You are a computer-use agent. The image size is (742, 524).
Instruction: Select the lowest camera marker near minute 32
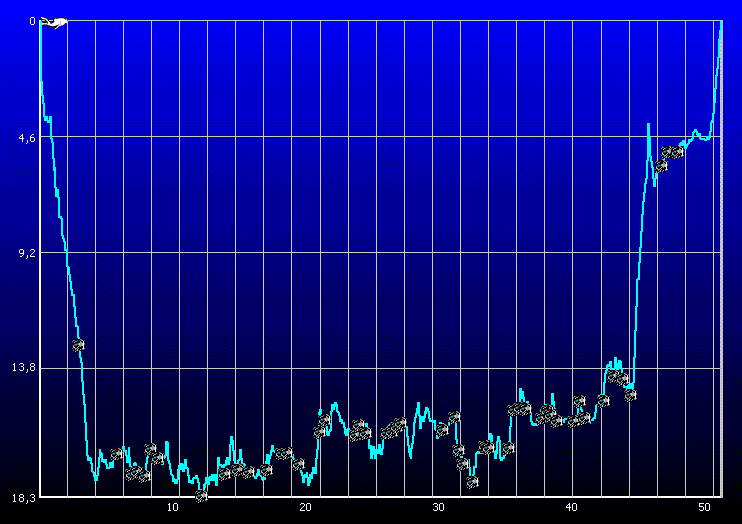pyautogui.click(x=472, y=482)
